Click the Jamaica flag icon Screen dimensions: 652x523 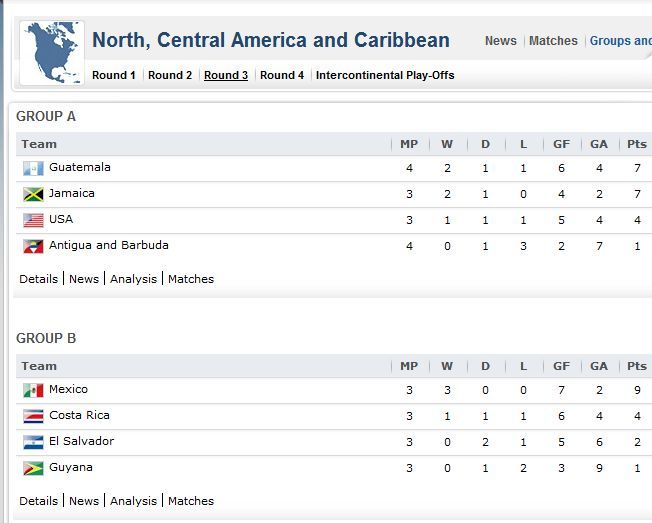pos(33,194)
